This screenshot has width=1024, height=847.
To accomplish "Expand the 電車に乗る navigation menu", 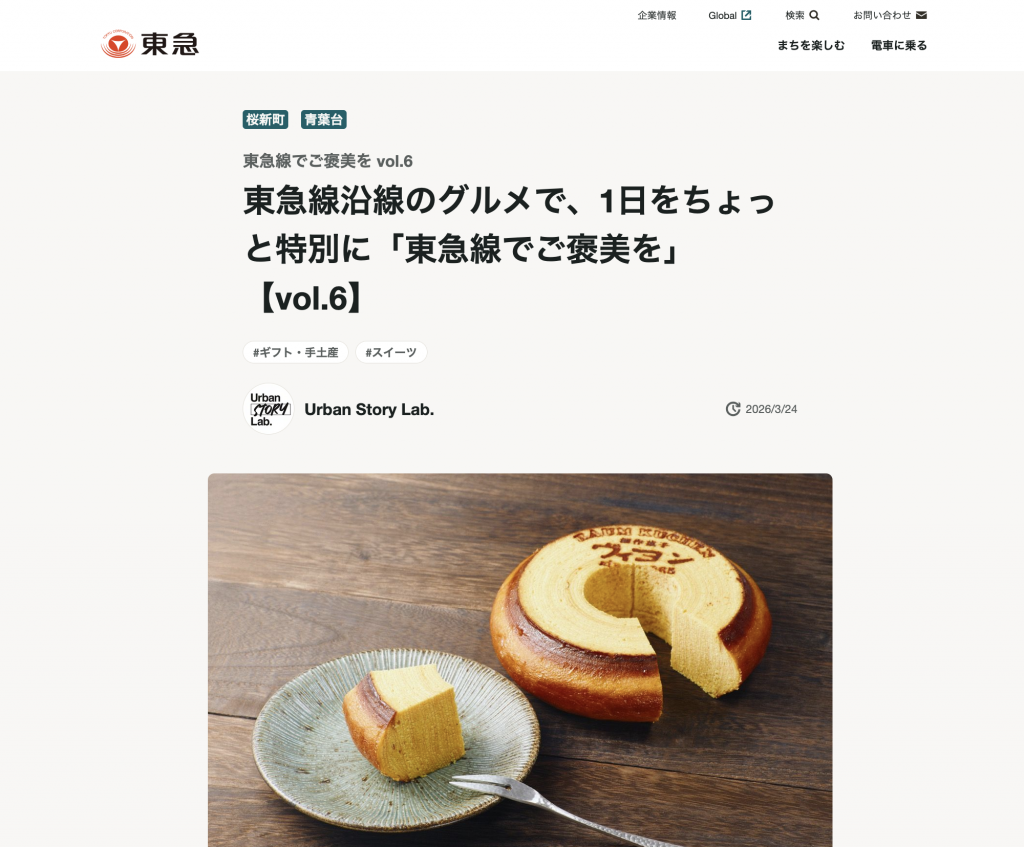I will tap(899, 45).
